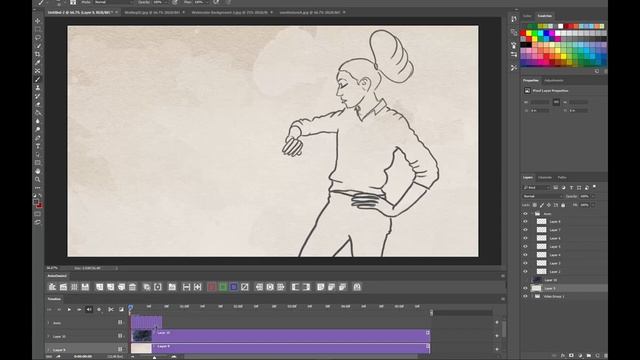Select the Lasso tool
The width and height of the screenshot is (640, 360).
click(x=38, y=38)
